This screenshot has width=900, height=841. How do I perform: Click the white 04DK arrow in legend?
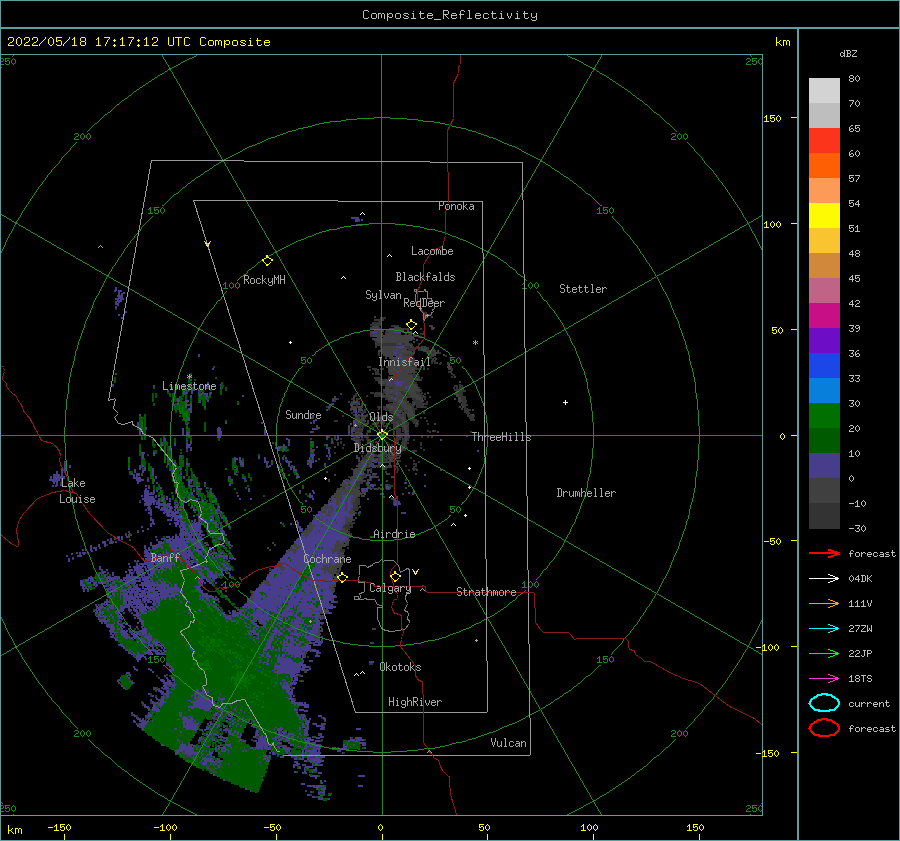pyautogui.click(x=824, y=578)
